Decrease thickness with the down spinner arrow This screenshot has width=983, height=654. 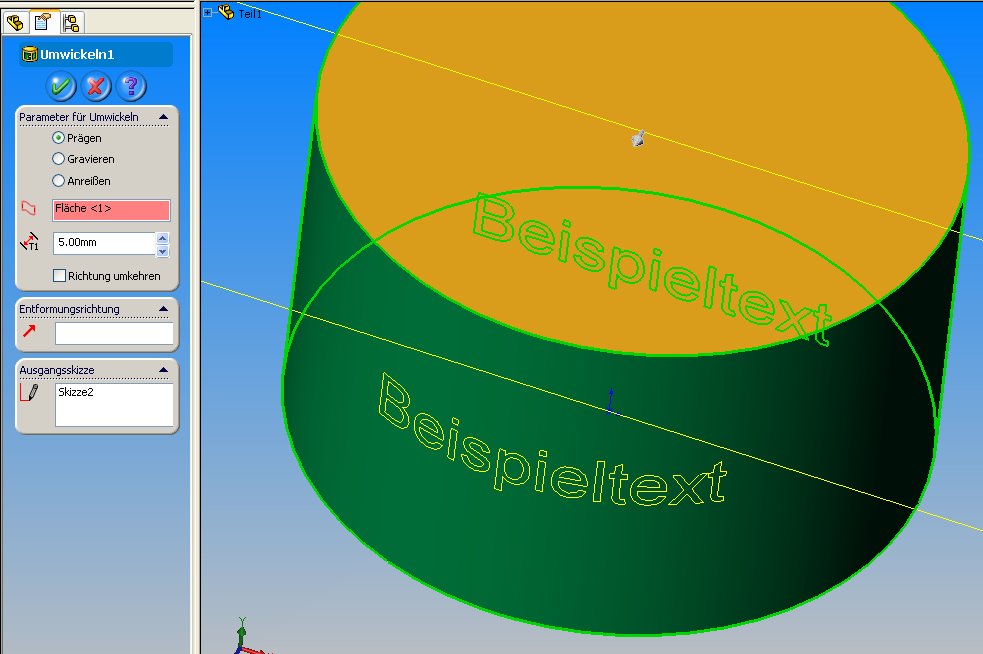coord(162,251)
